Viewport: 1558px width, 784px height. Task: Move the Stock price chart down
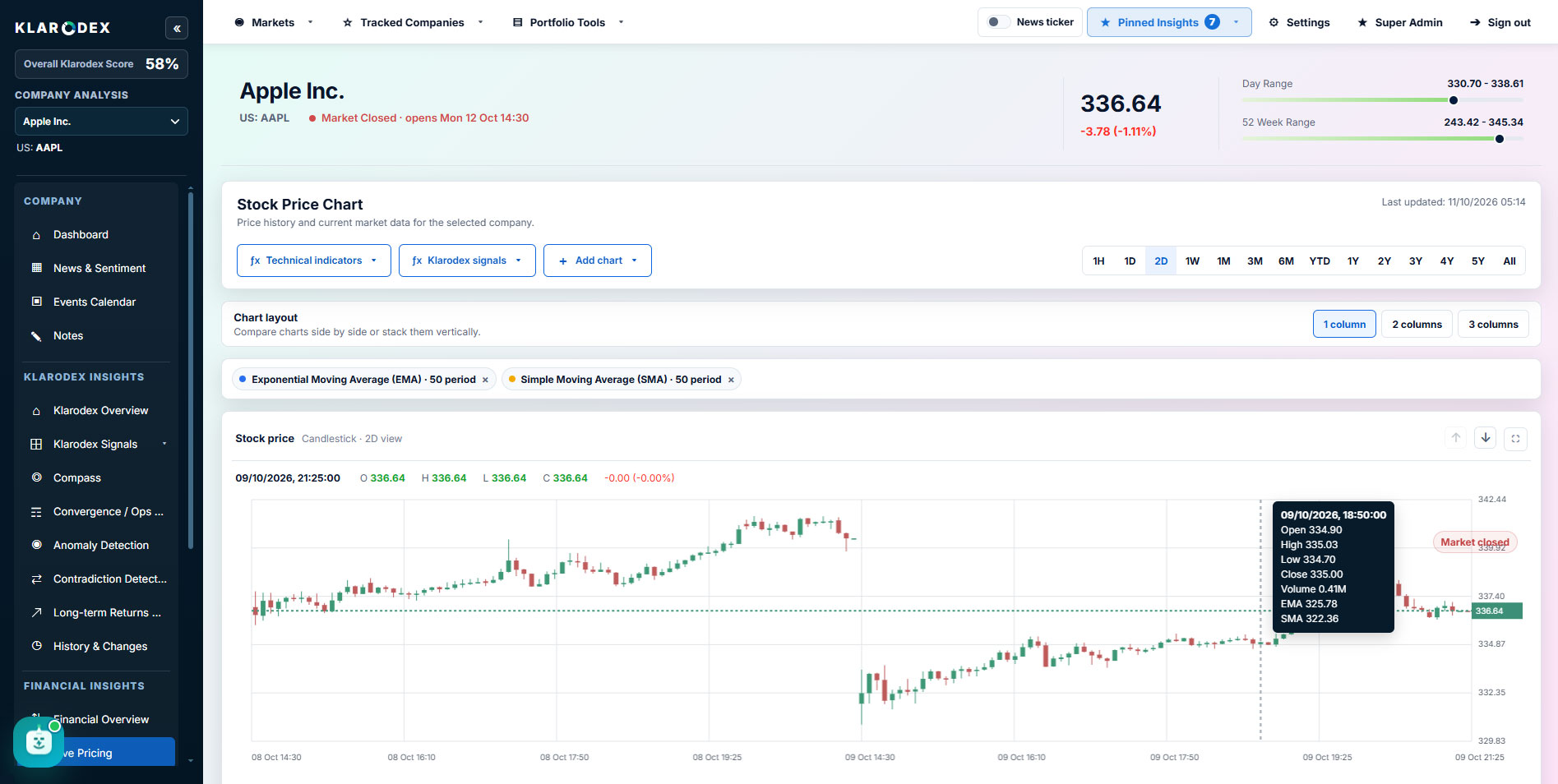pyautogui.click(x=1486, y=438)
